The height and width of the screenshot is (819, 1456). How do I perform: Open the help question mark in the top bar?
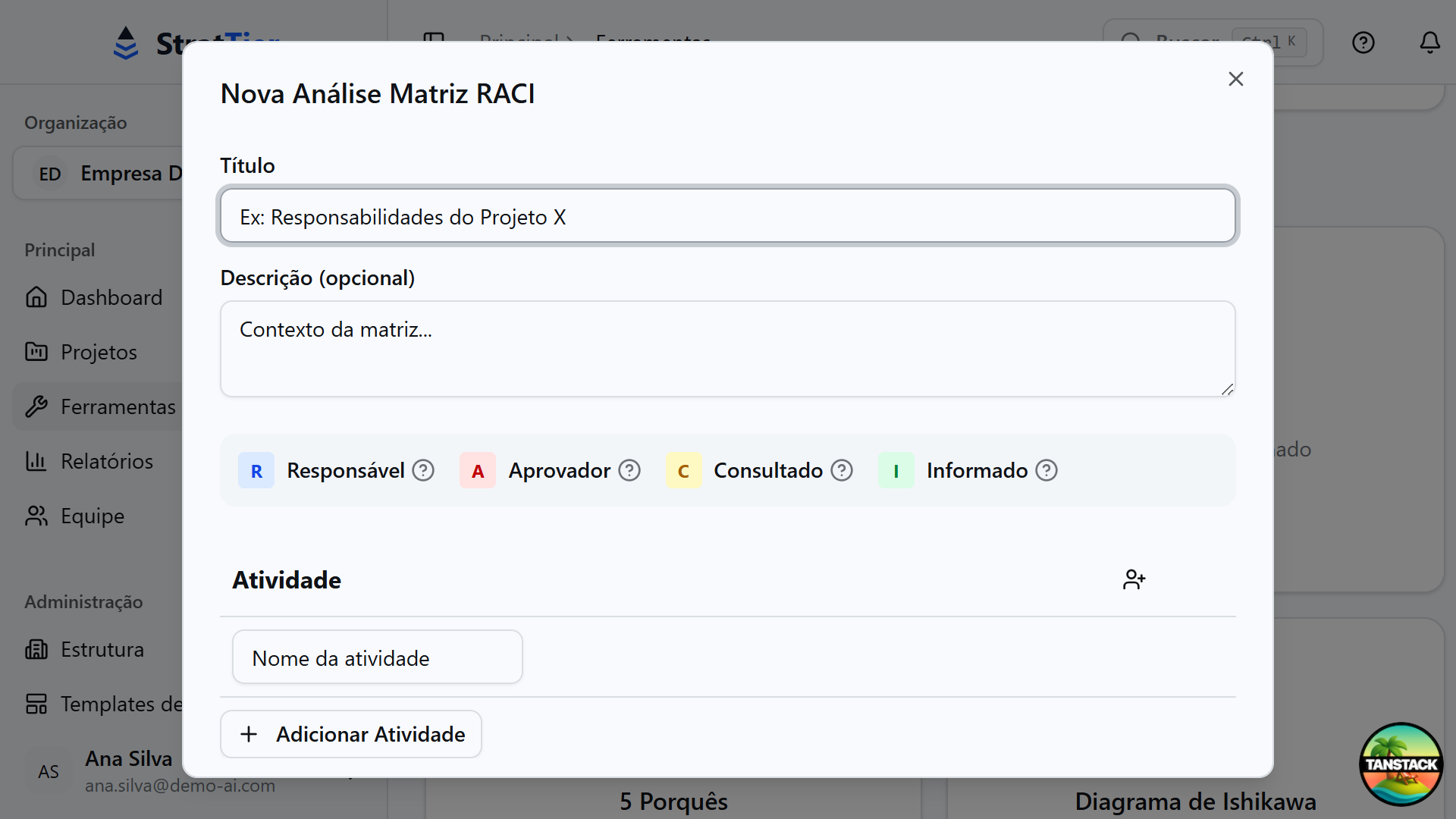(x=1363, y=42)
